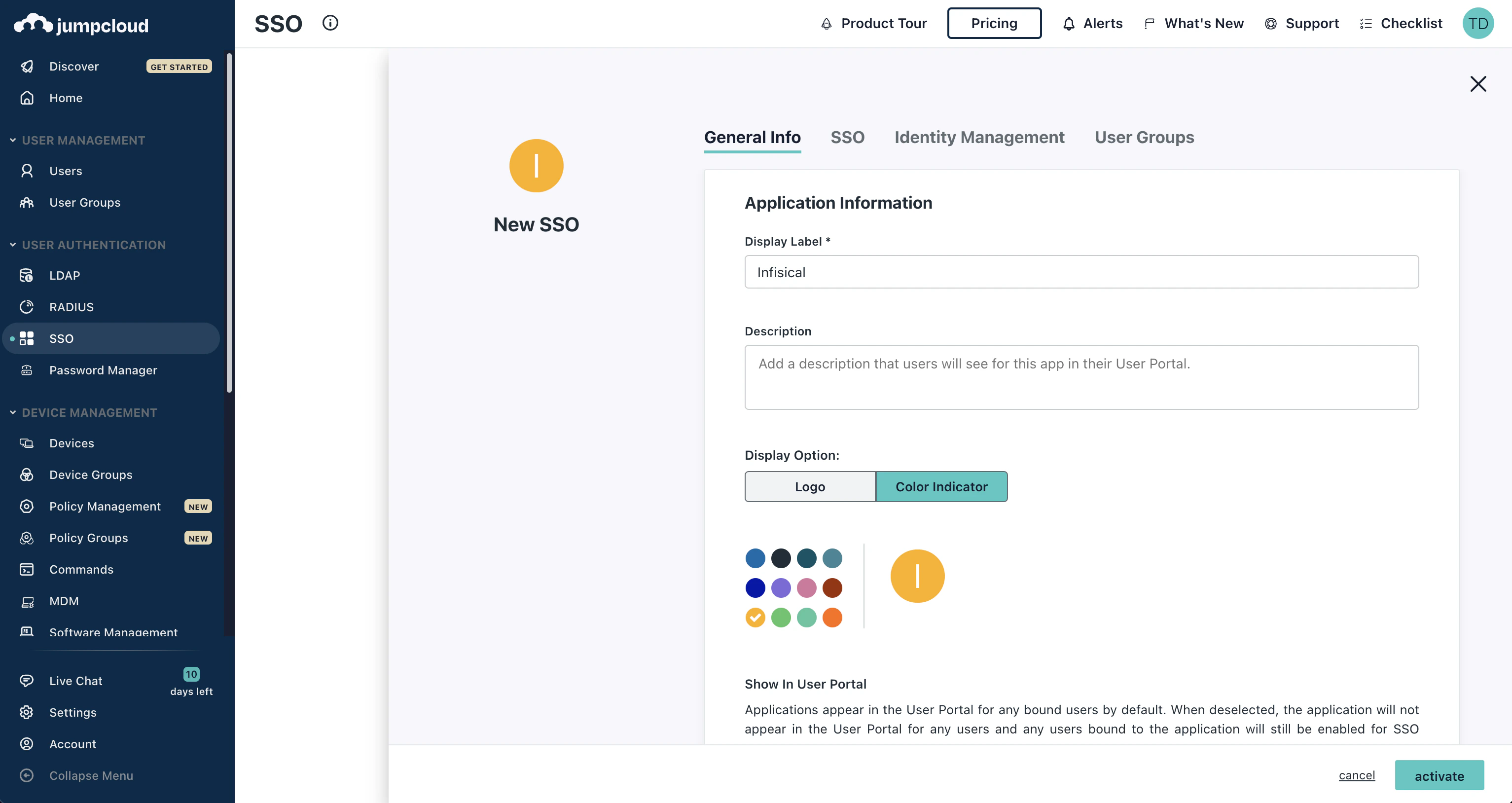Open the User Groups people icon
This screenshot has height=803, width=1512.
point(27,203)
